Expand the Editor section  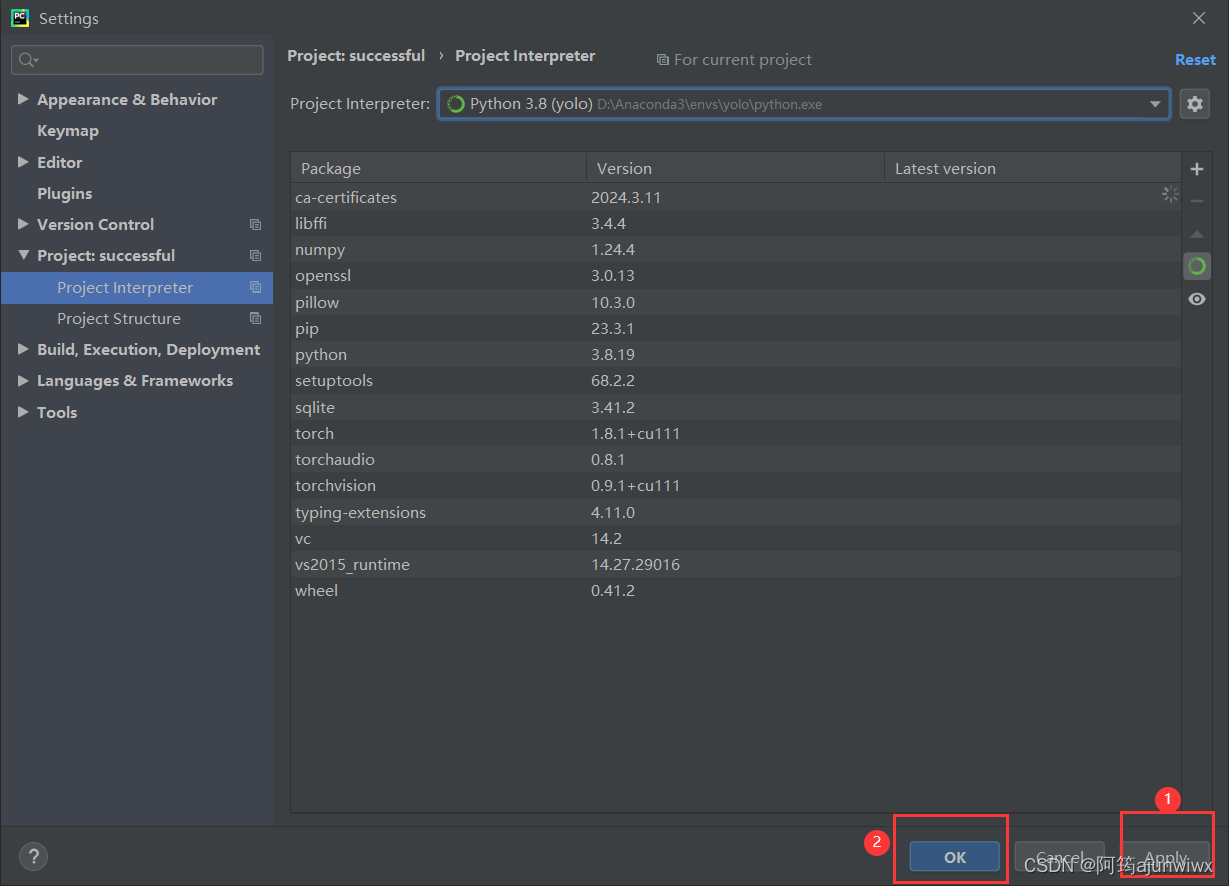coord(23,162)
